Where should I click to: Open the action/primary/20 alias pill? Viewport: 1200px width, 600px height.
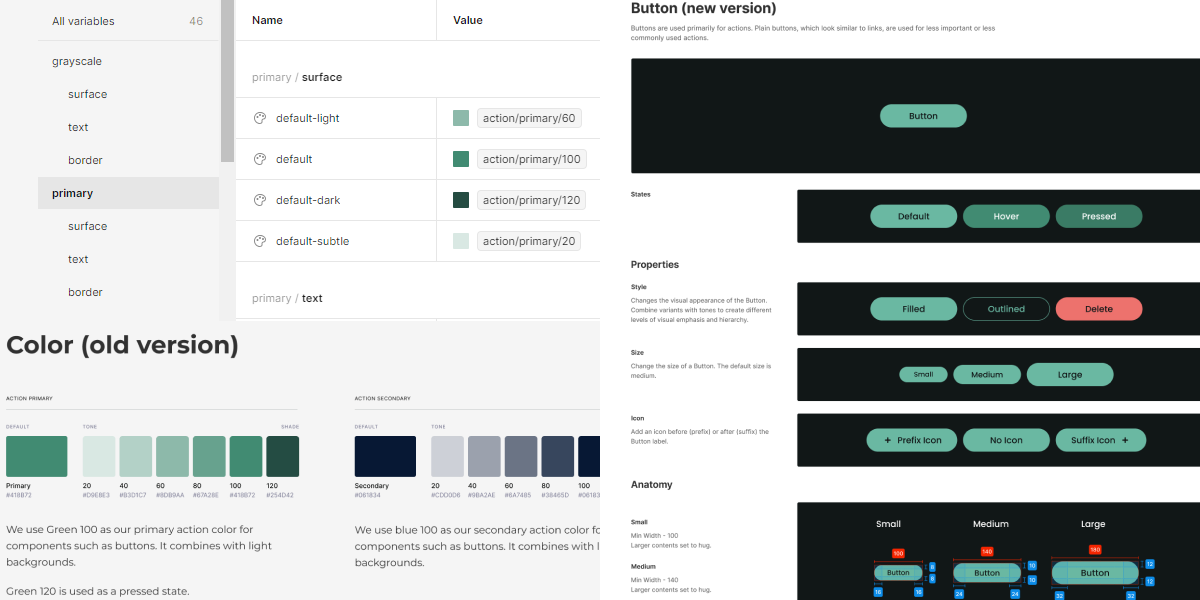529,241
